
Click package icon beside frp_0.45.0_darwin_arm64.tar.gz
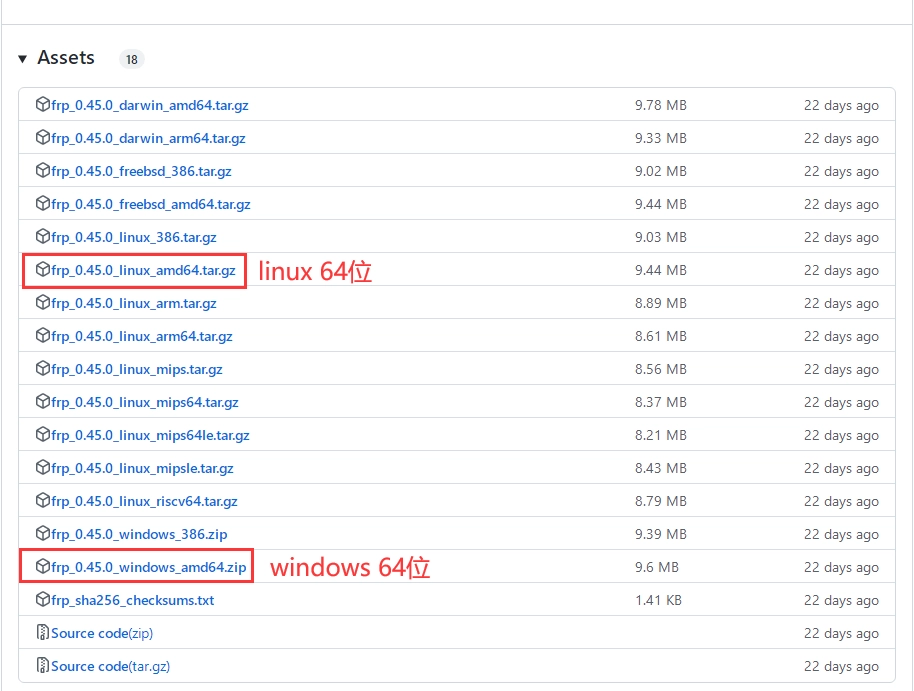[x=43, y=138]
